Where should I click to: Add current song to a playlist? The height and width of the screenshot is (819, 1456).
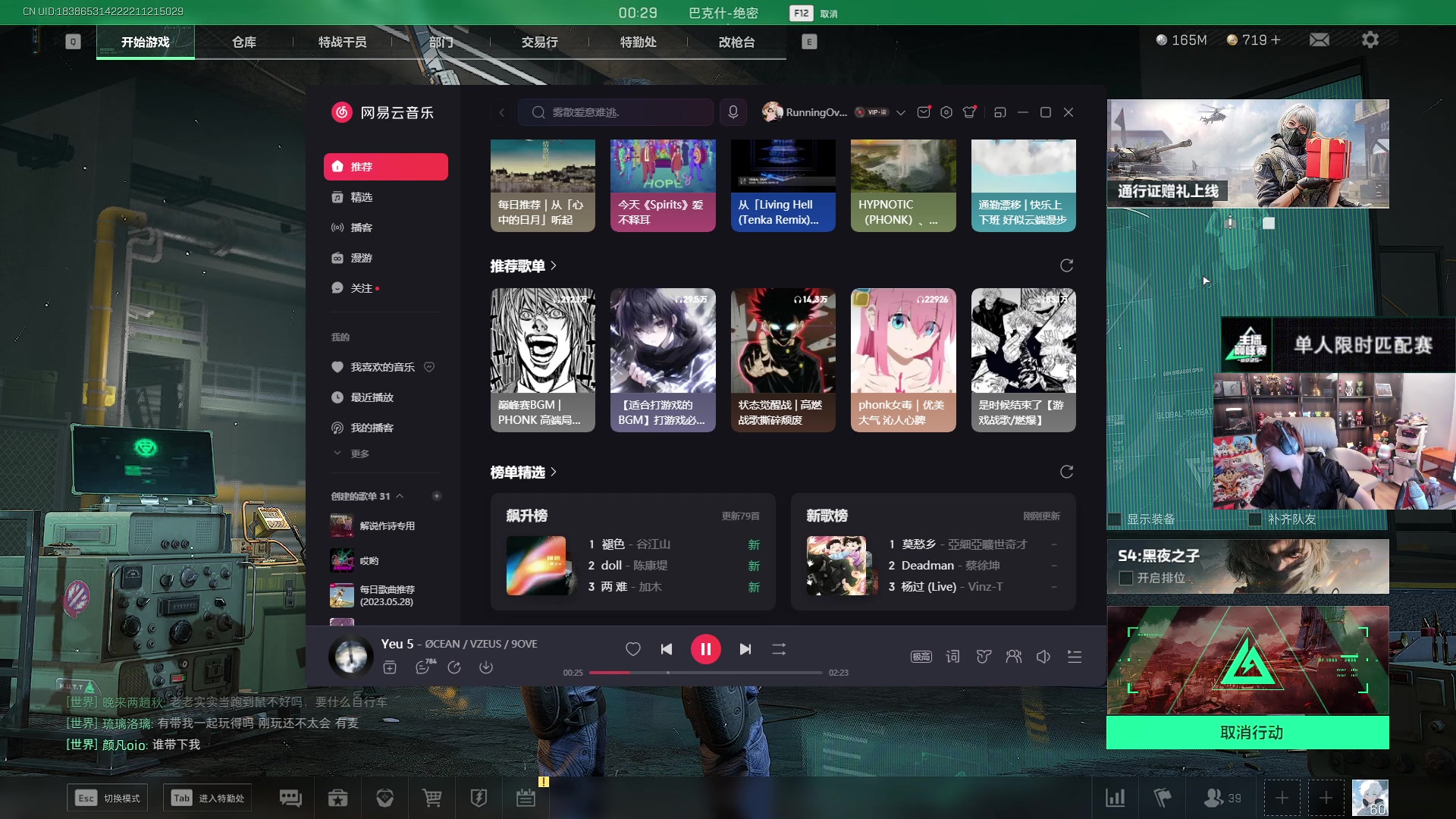point(390,667)
